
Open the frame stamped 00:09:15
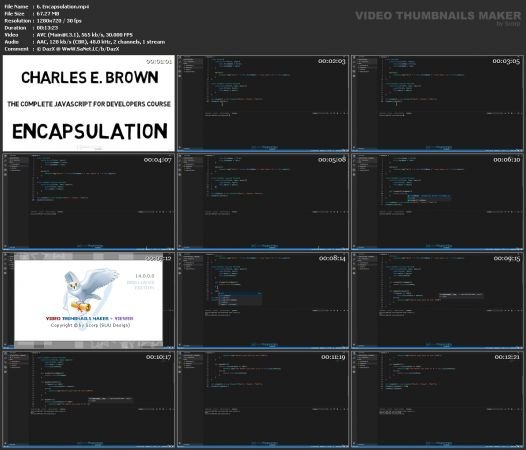tap(437, 300)
